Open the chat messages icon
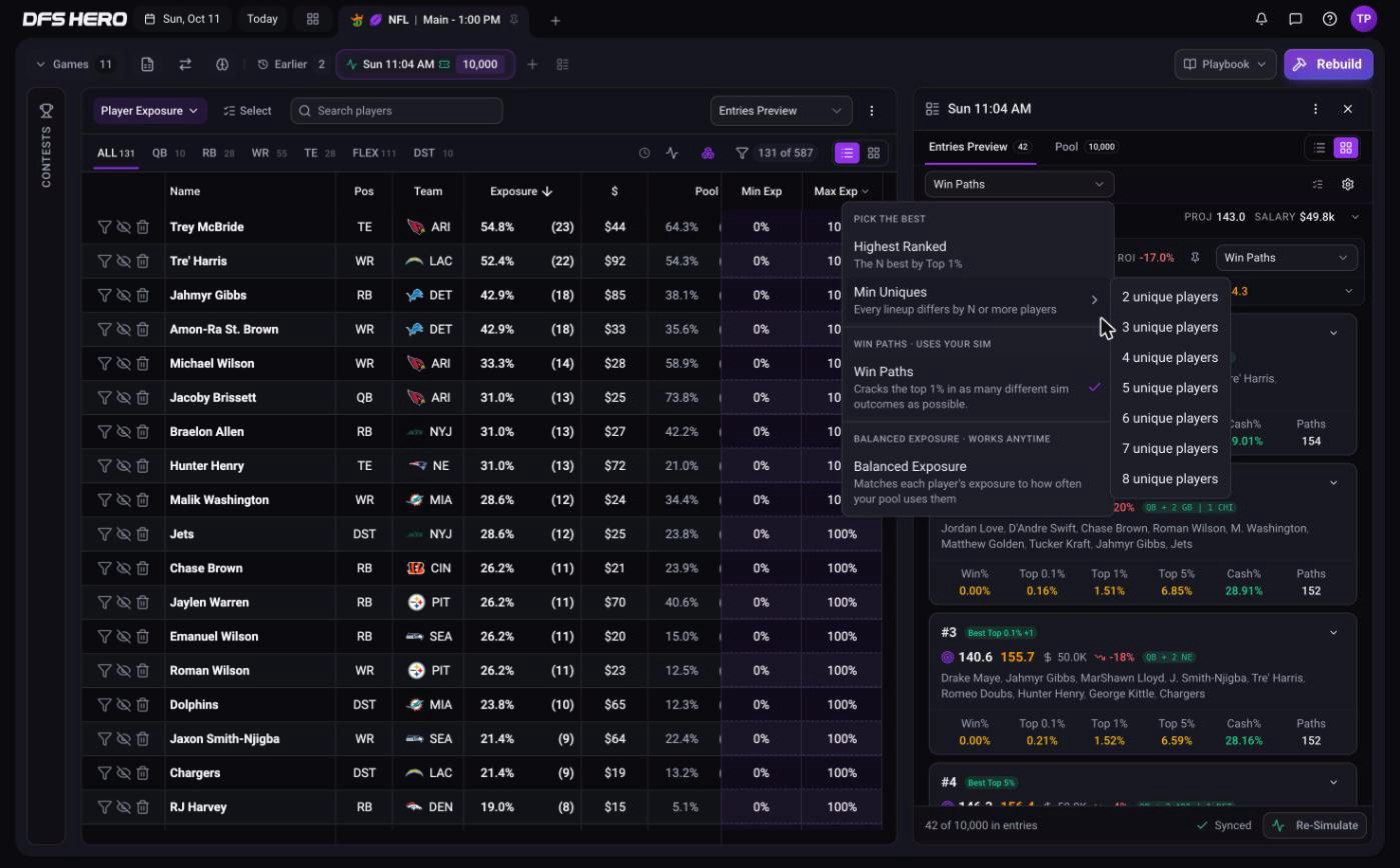This screenshot has height=868, width=1400. pyautogui.click(x=1296, y=19)
